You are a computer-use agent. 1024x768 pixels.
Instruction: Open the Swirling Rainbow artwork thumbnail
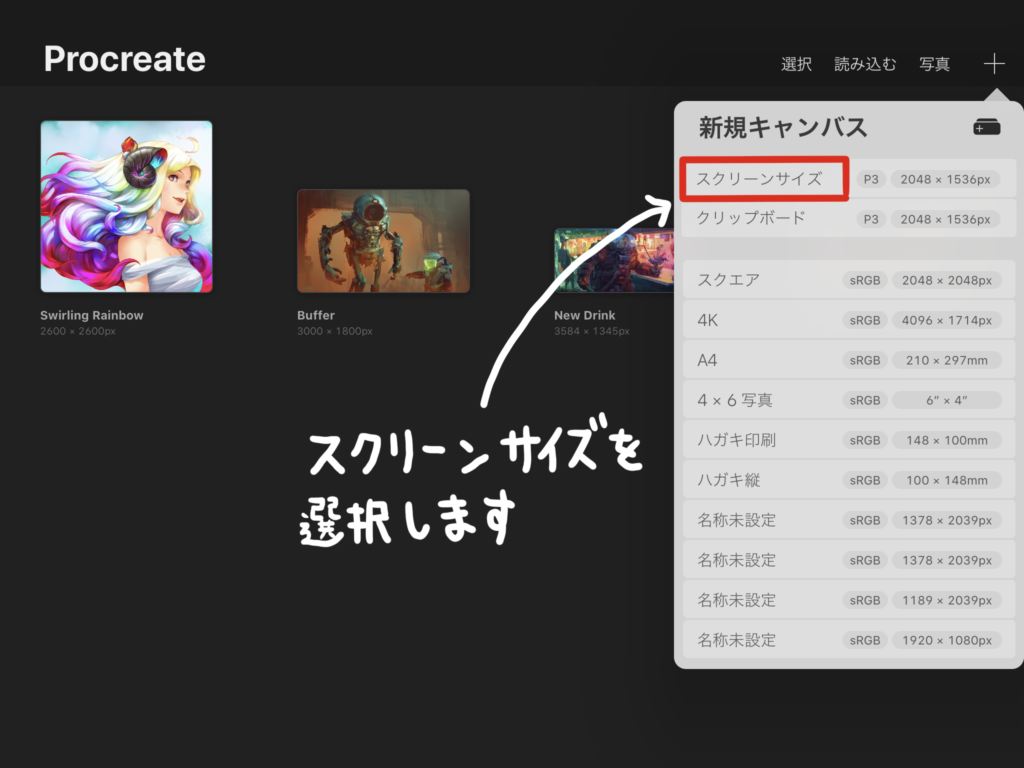[126, 206]
